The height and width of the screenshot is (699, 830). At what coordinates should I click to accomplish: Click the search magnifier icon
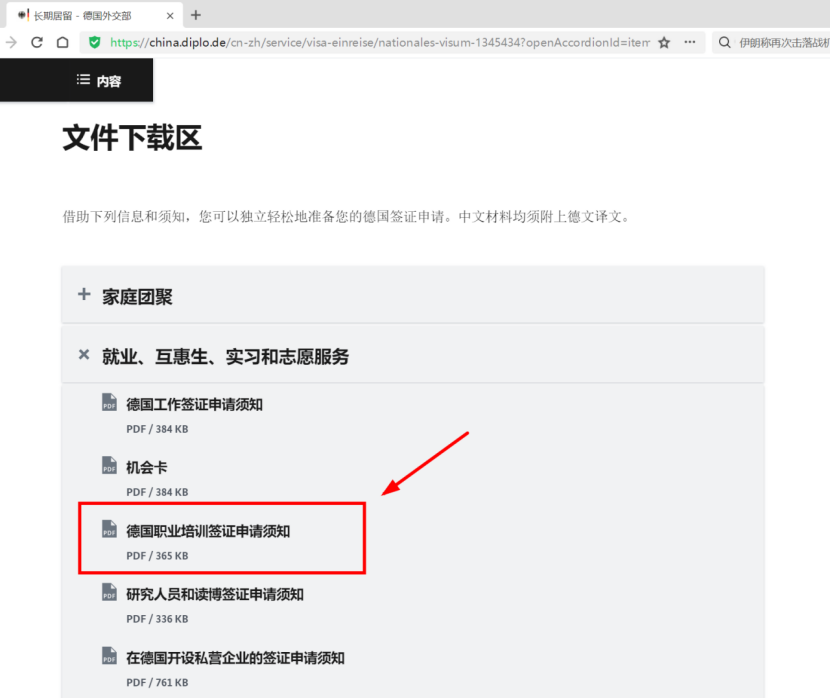724,43
